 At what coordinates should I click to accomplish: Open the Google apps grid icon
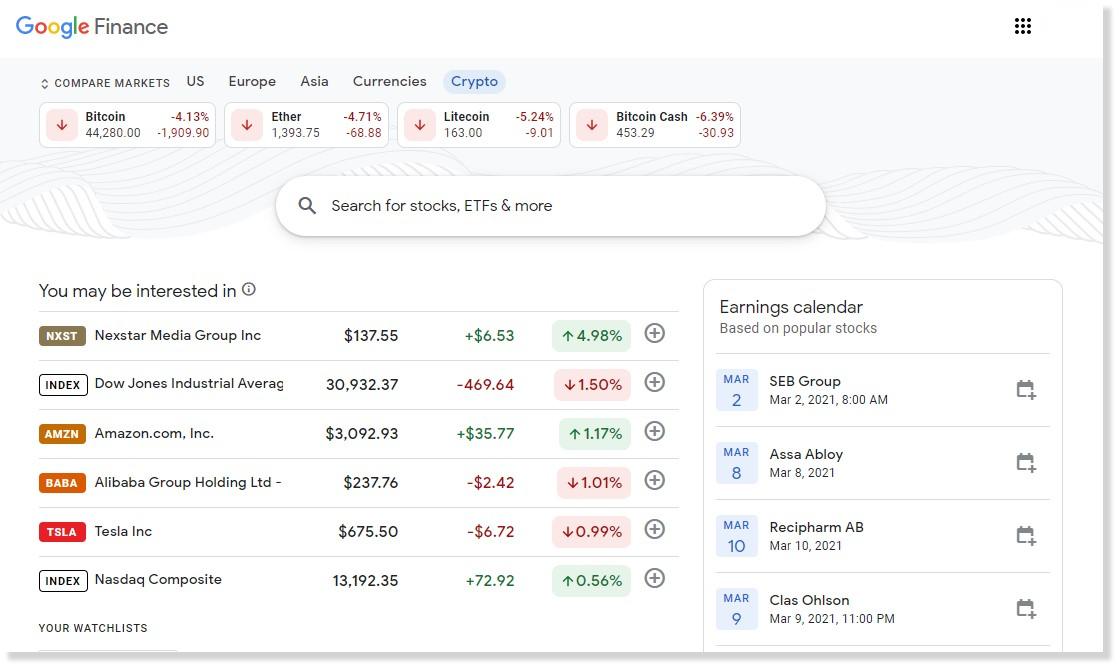coord(1023,25)
